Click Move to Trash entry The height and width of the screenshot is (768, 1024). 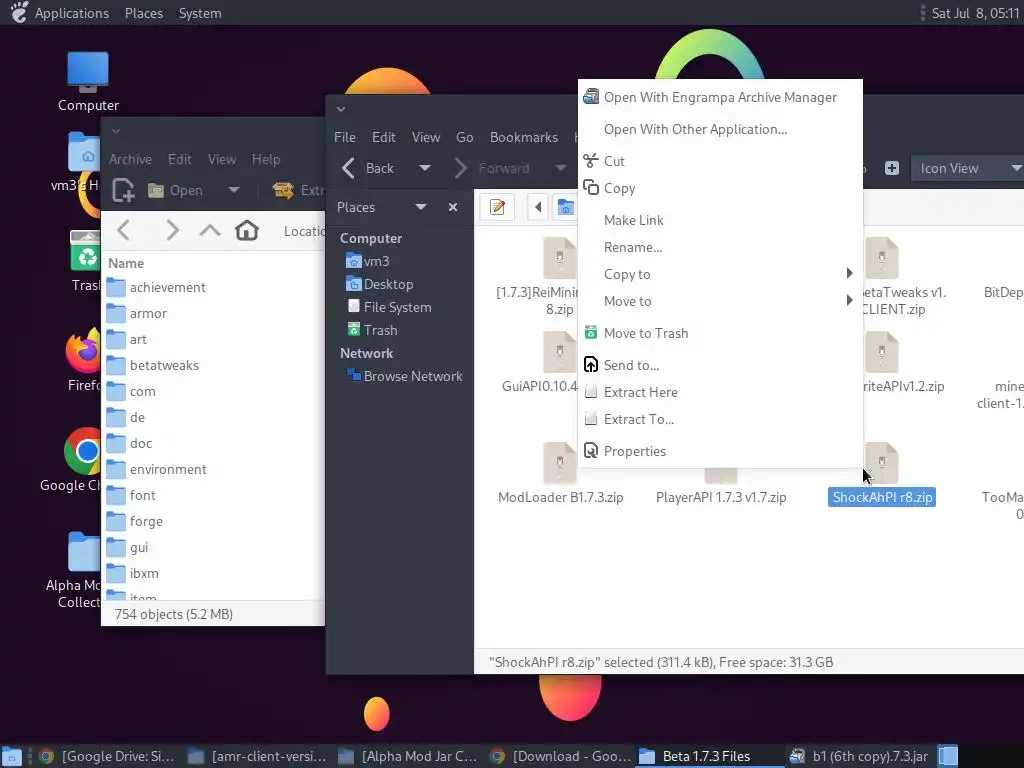pyautogui.click(x=720, y=333)
